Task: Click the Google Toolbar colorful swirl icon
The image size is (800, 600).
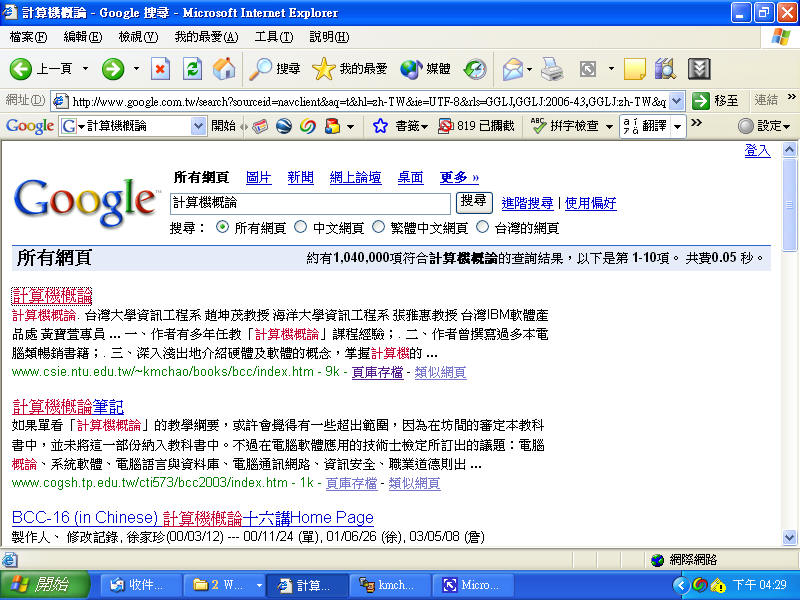Action: click(308, 126)
